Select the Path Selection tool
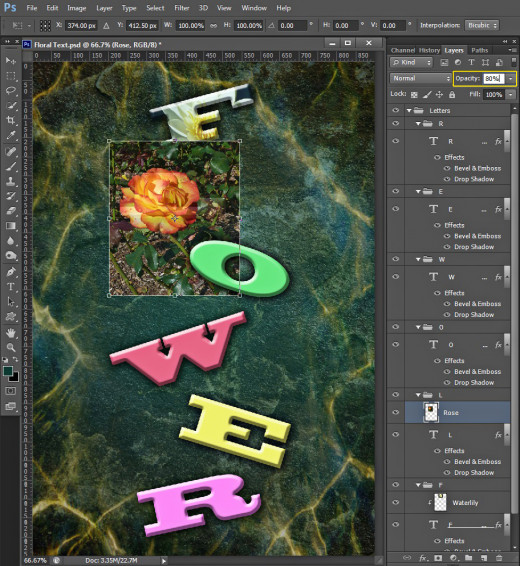 point(10,301)
